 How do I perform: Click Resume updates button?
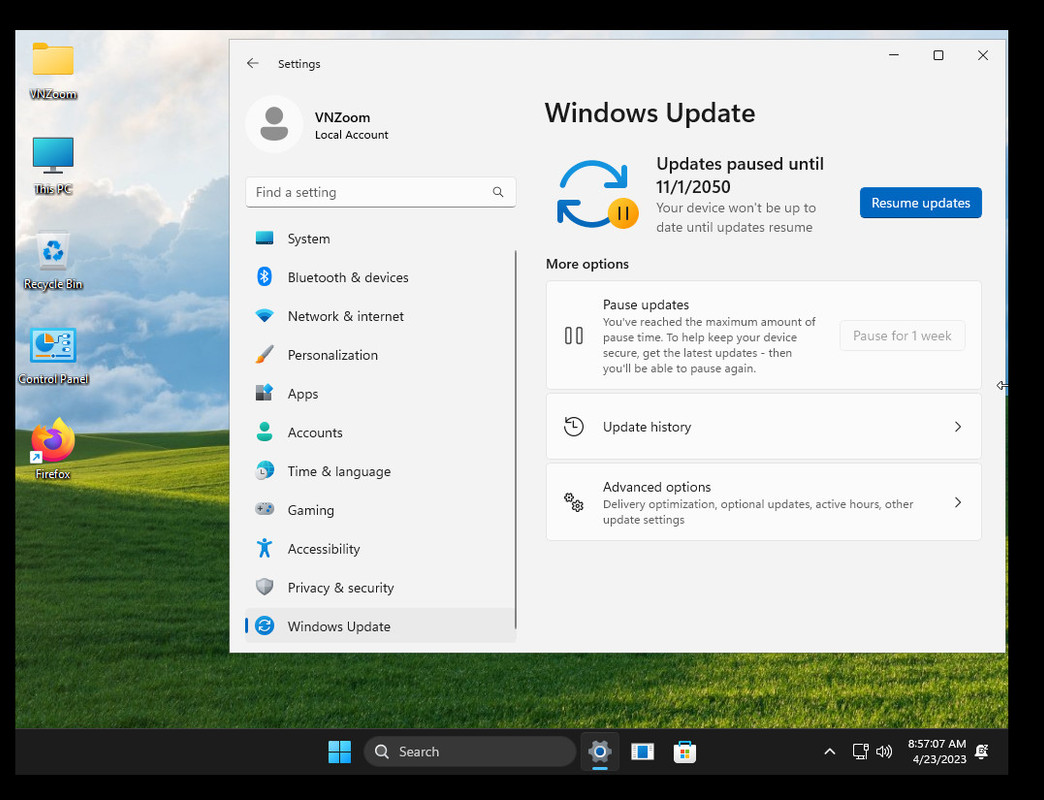coord(920,203)
